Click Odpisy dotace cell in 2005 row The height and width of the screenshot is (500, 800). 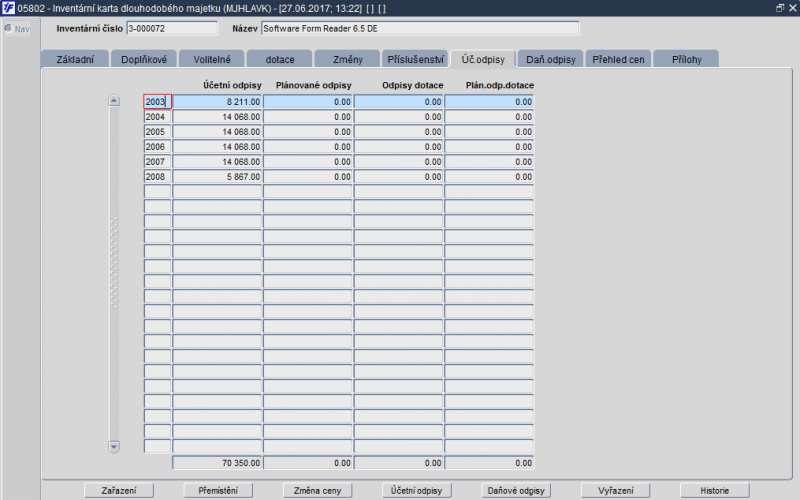[x=398, y=132]
